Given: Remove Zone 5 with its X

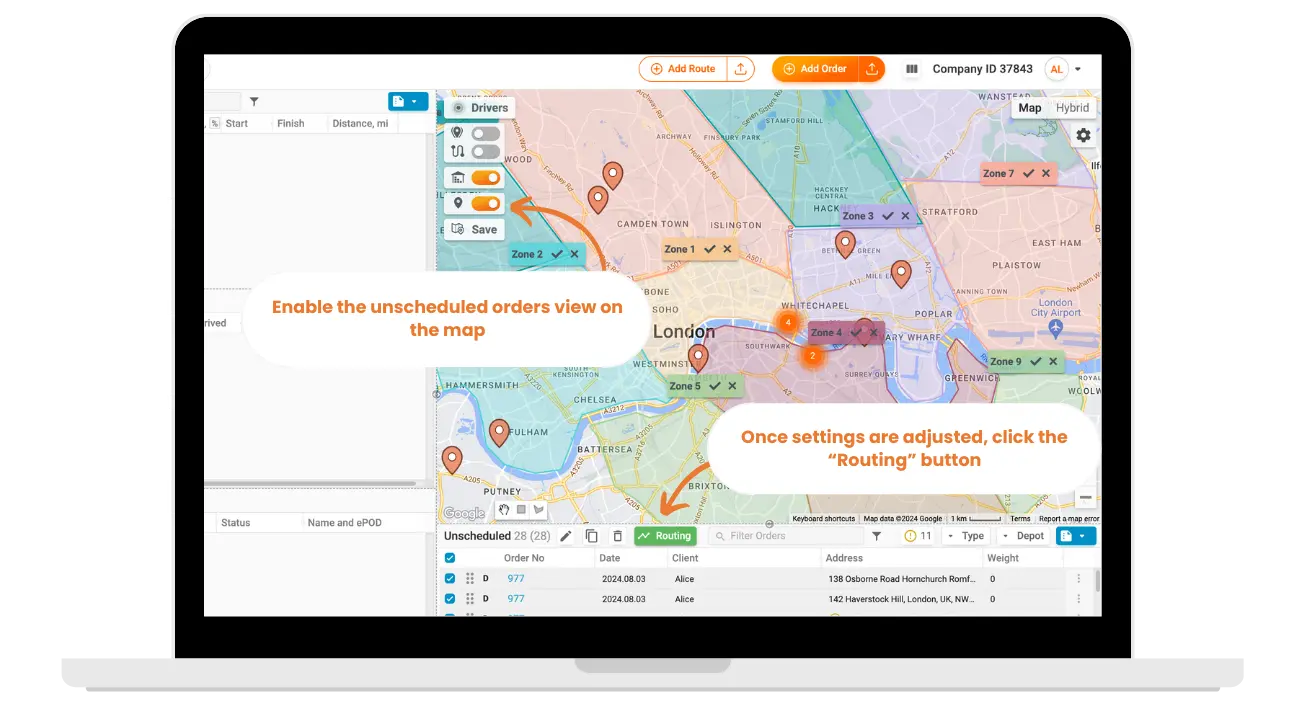Looking at the screenshot, I should tap(732, 386).
